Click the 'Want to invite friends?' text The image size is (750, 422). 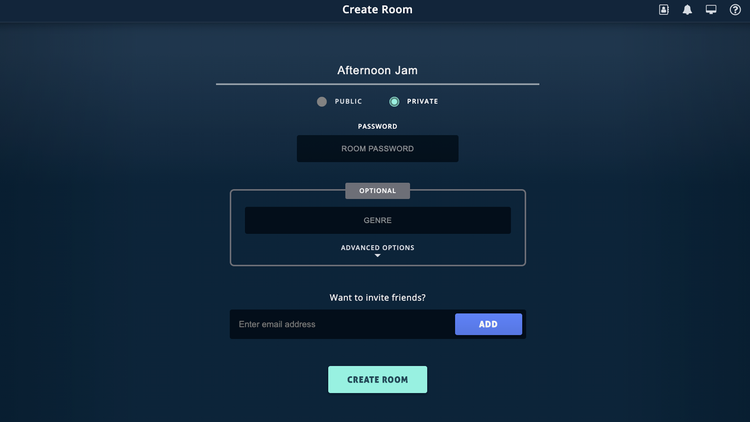click(377, 298)
